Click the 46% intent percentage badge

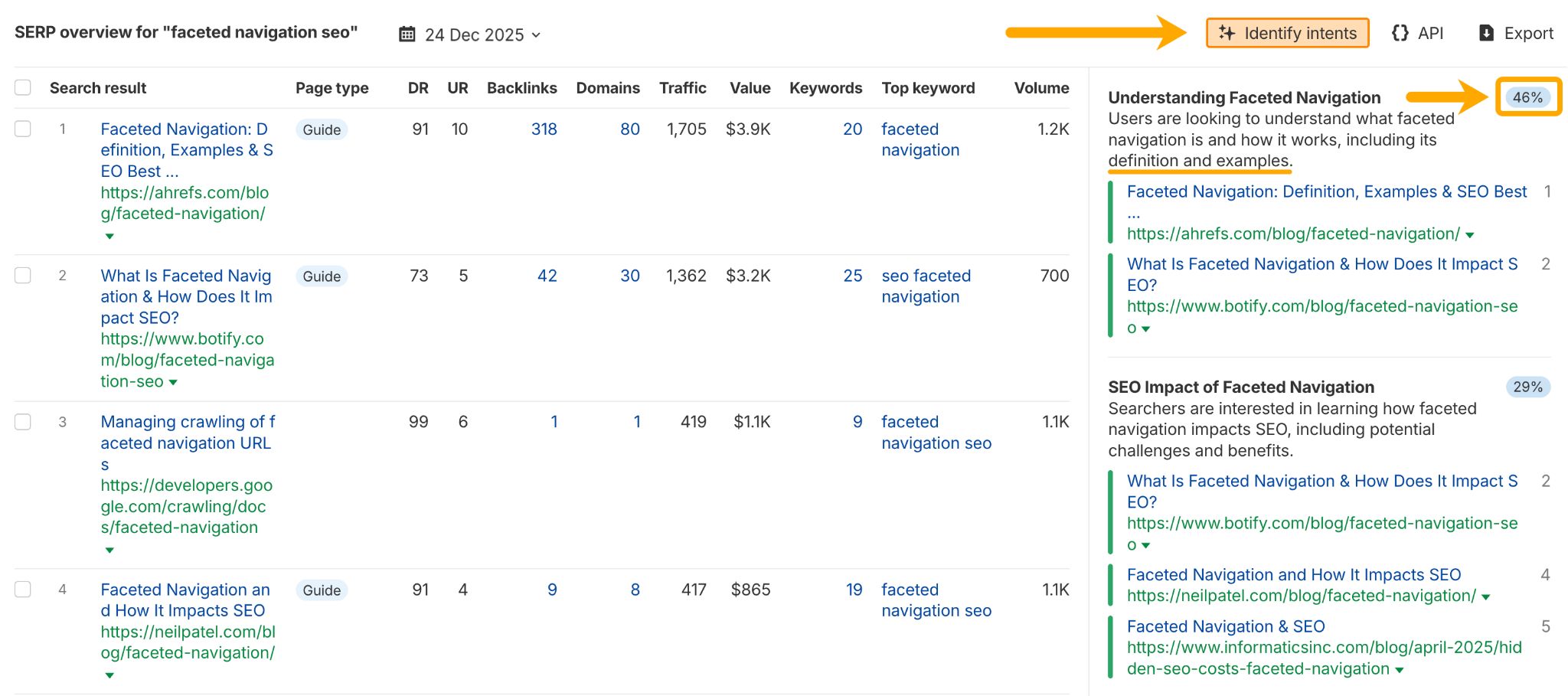pyautogui.click(x=1526, y=97)
